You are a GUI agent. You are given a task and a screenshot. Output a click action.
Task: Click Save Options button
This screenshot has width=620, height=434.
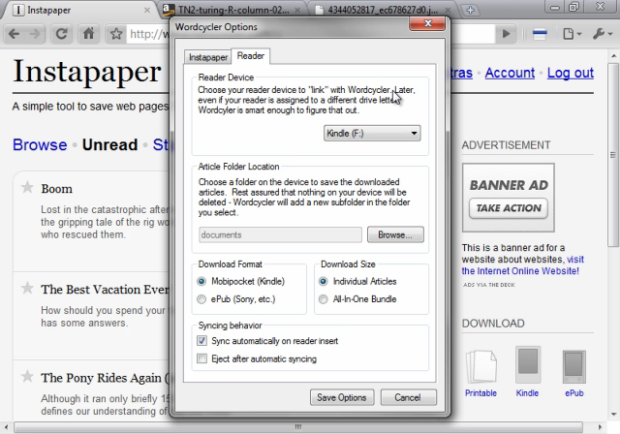(342, 397)
